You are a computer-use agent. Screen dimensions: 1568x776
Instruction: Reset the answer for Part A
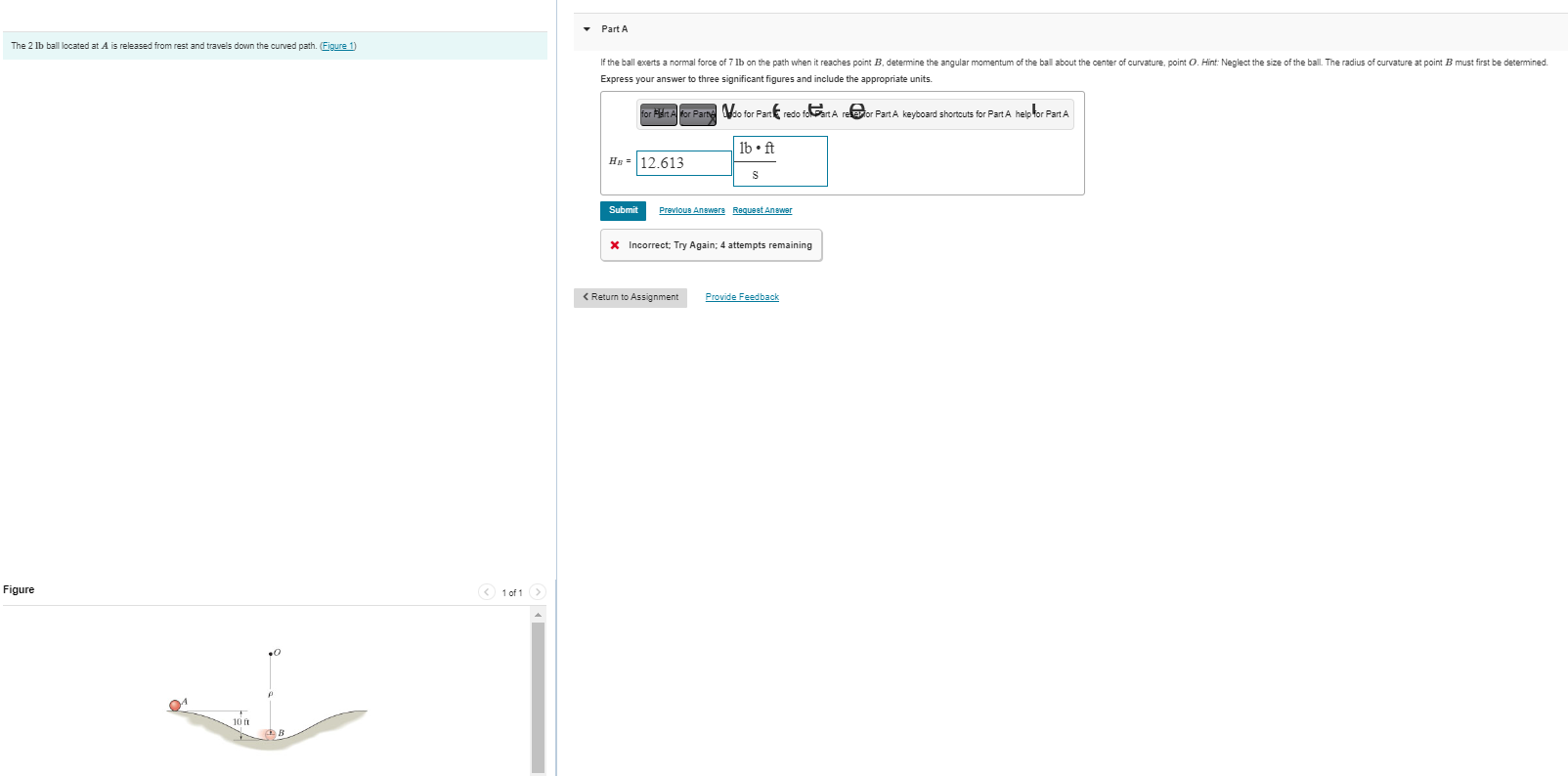click(870, 114)
